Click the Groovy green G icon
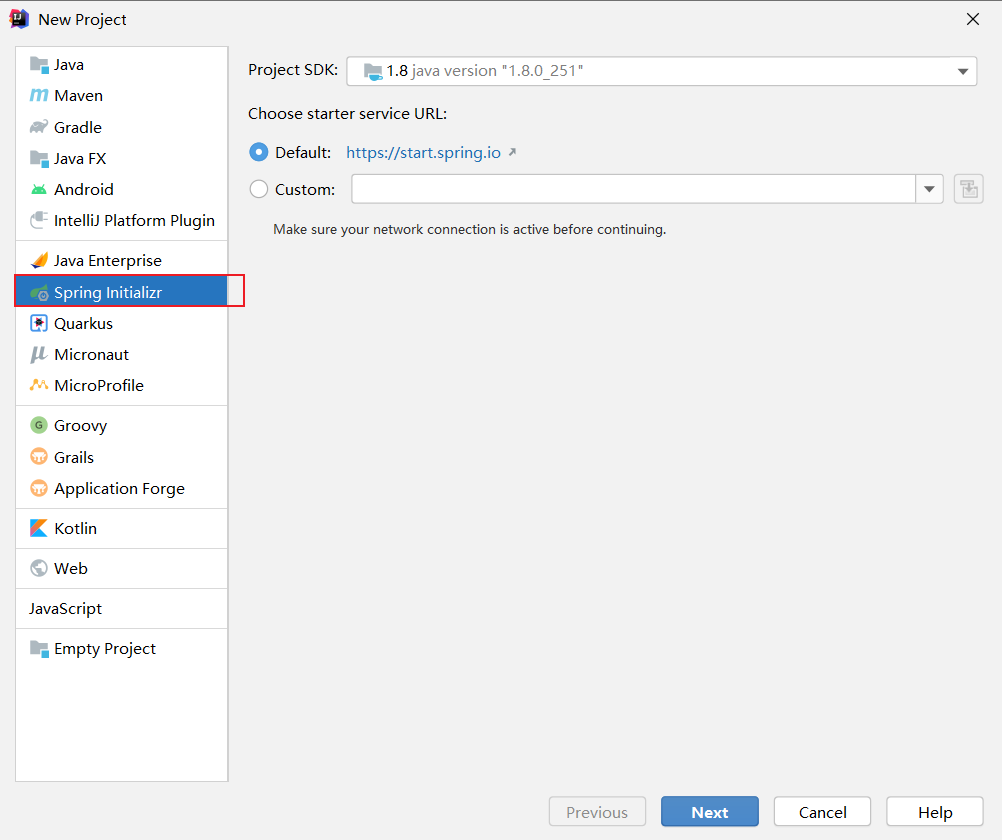Image resolution: width=1002 pixels, height=840 pixels. pyautogui.click(x=39, y=425)
